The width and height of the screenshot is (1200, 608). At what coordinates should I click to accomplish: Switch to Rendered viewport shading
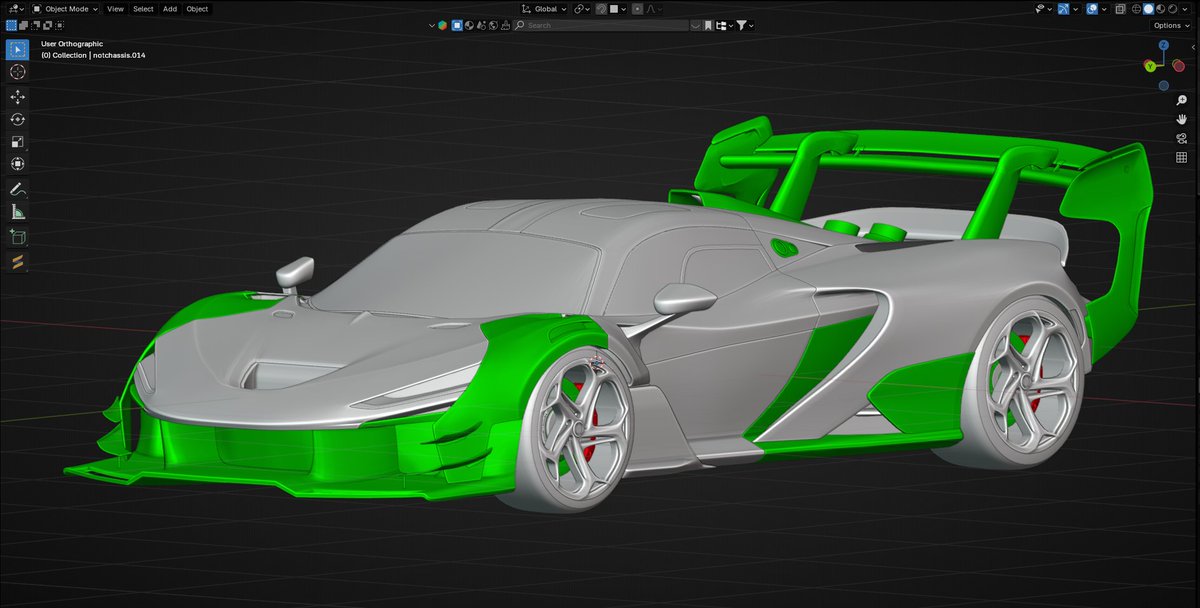pyautogui.click(x=1172, y=9)
